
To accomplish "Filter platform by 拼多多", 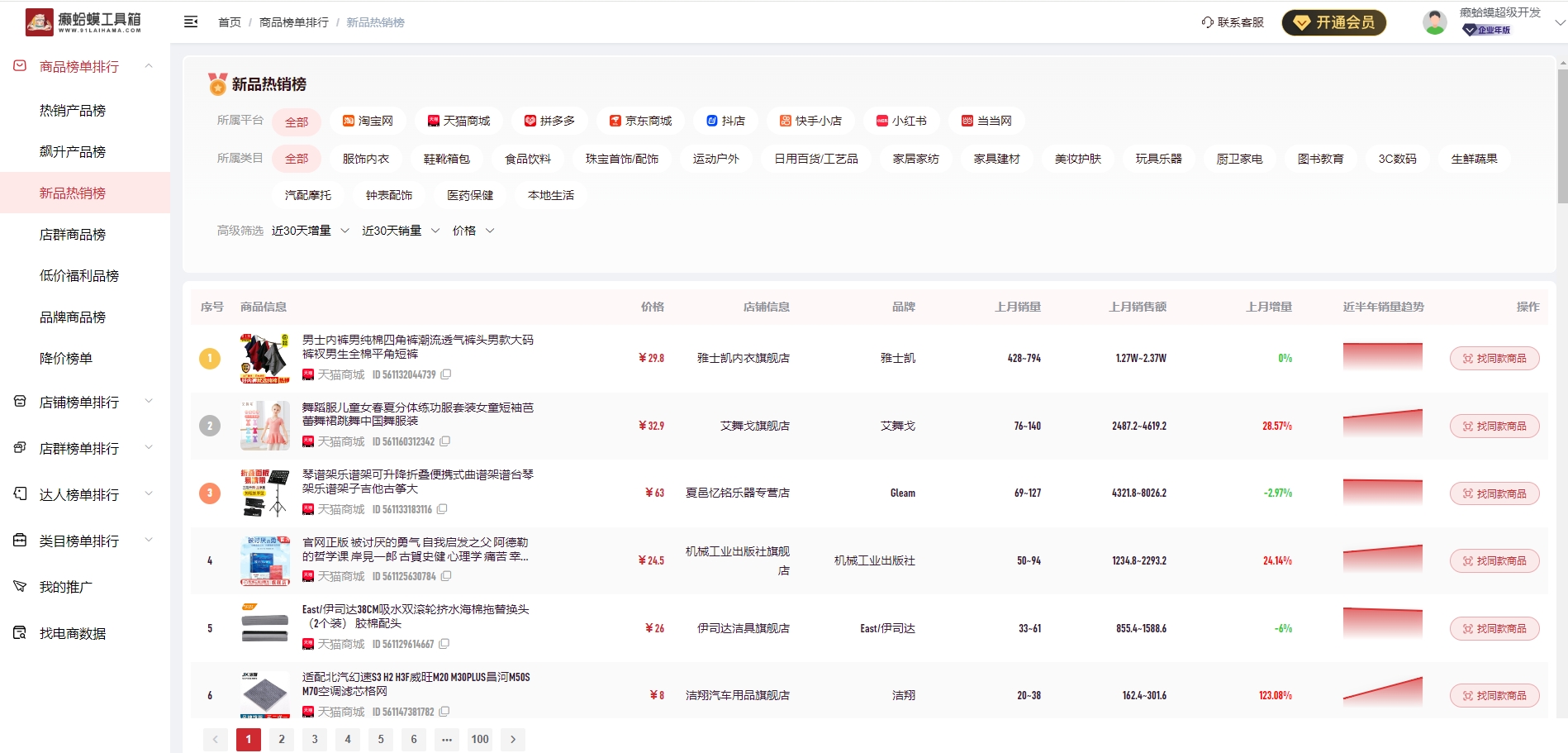I will pyautogui.click(x=549, y=121).
